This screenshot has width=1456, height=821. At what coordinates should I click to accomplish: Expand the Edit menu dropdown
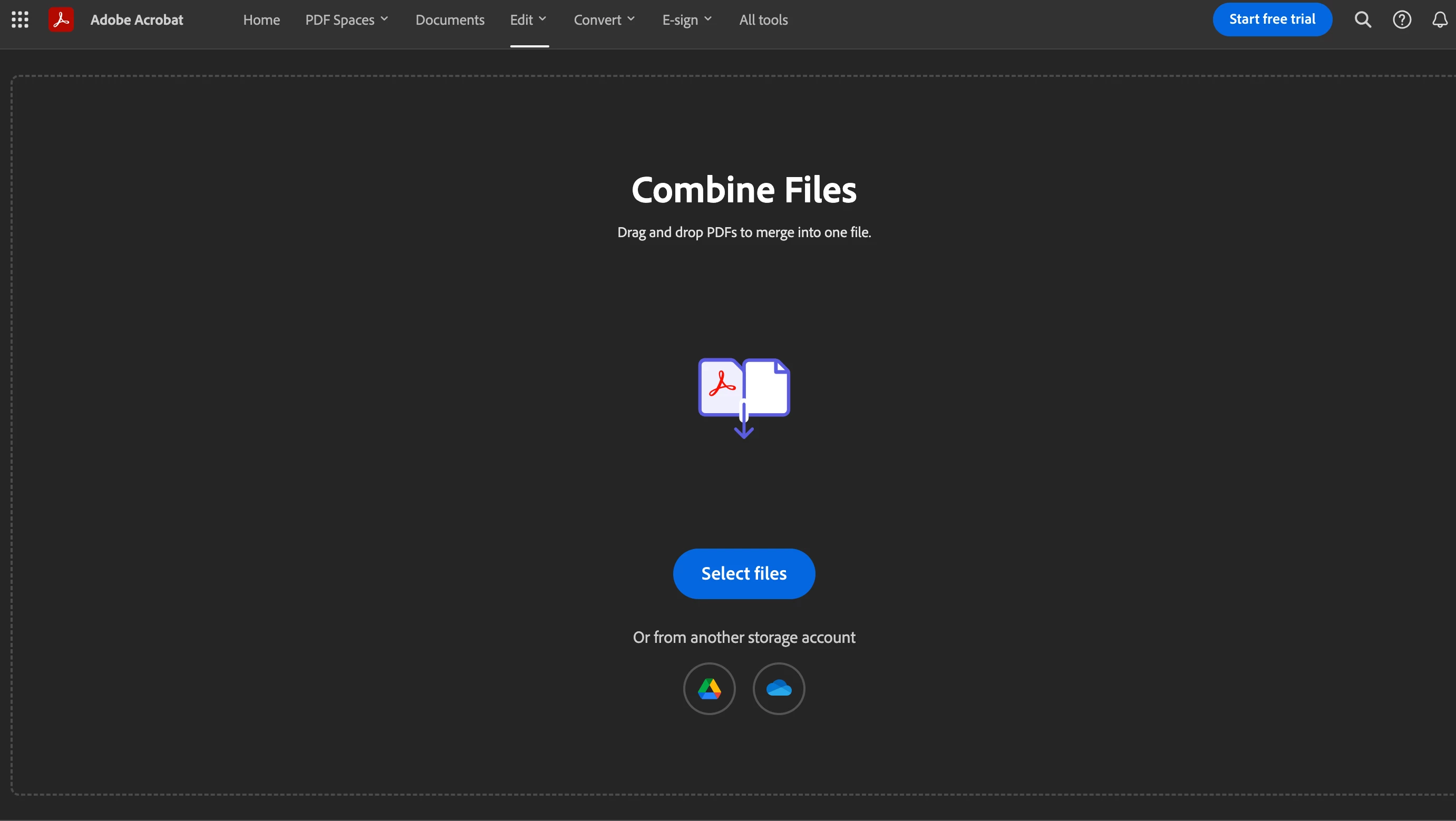(528, 20)
